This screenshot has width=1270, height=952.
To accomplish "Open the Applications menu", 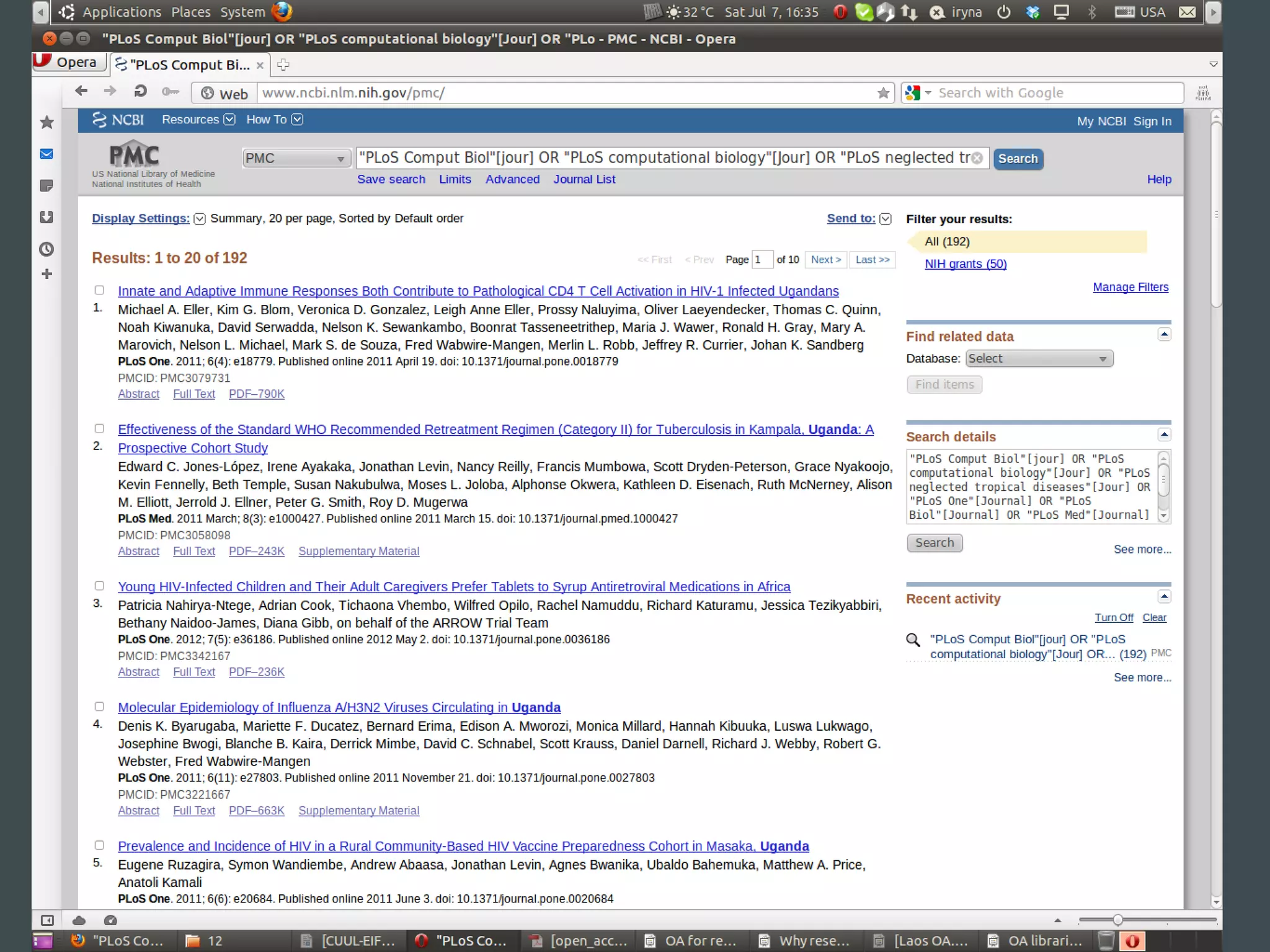I will 122,12.
